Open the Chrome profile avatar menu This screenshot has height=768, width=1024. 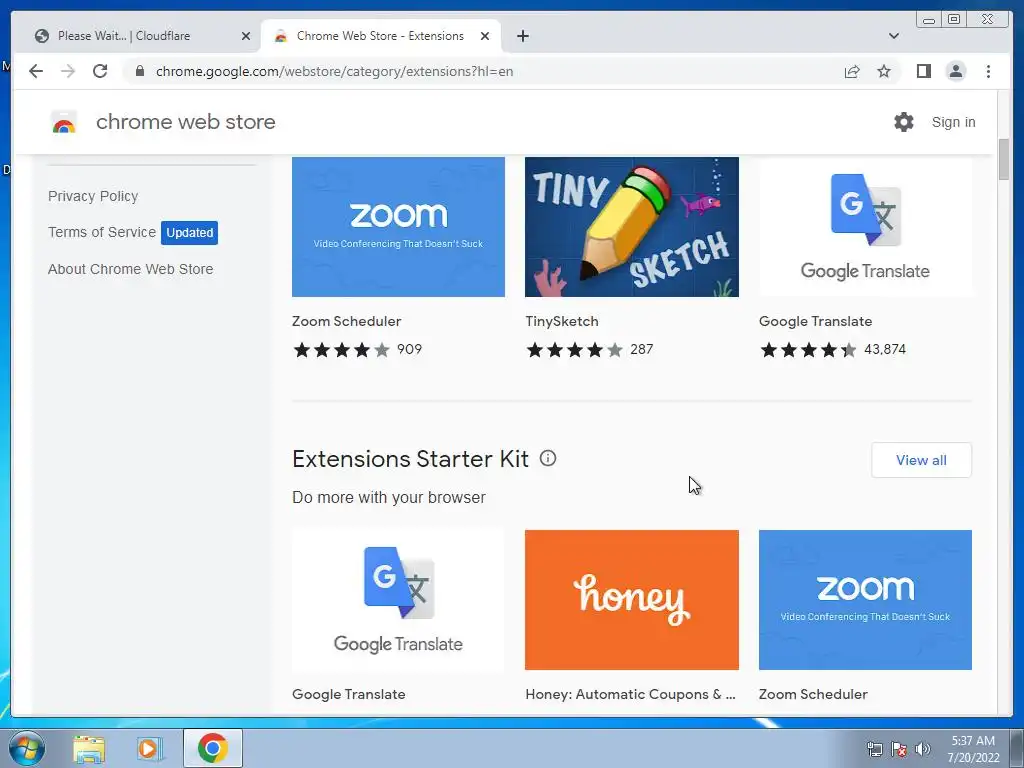coord(955,71)
